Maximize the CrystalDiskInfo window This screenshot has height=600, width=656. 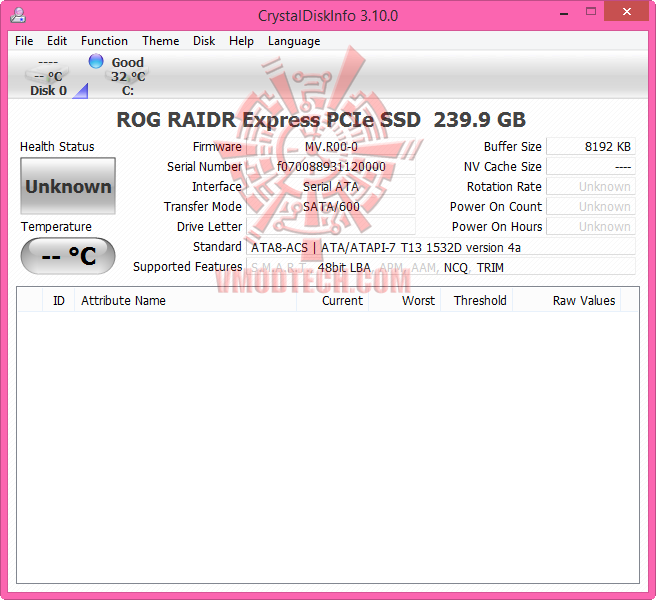click(x=591, y=12)
